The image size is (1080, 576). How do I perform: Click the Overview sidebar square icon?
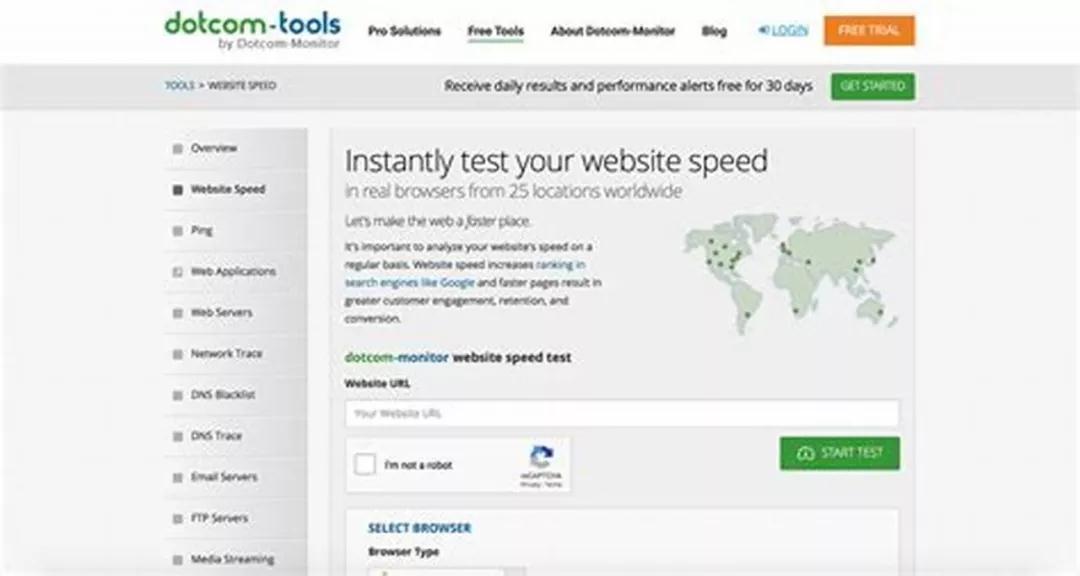click(x=178, y=149)
